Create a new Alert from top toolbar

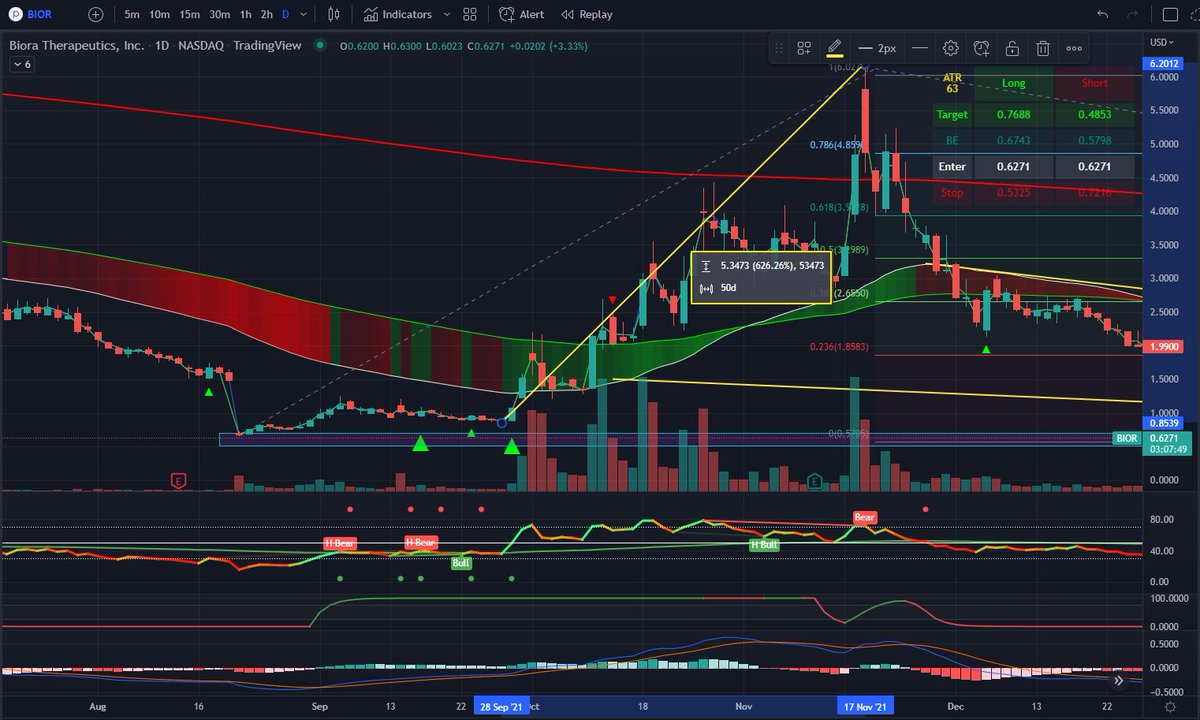point(522,15)
